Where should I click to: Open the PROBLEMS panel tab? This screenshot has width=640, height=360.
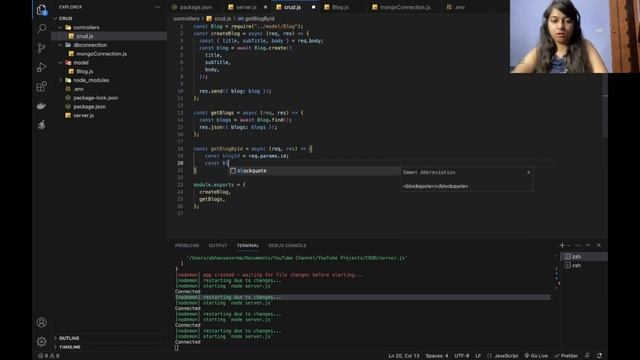(187, 245)
